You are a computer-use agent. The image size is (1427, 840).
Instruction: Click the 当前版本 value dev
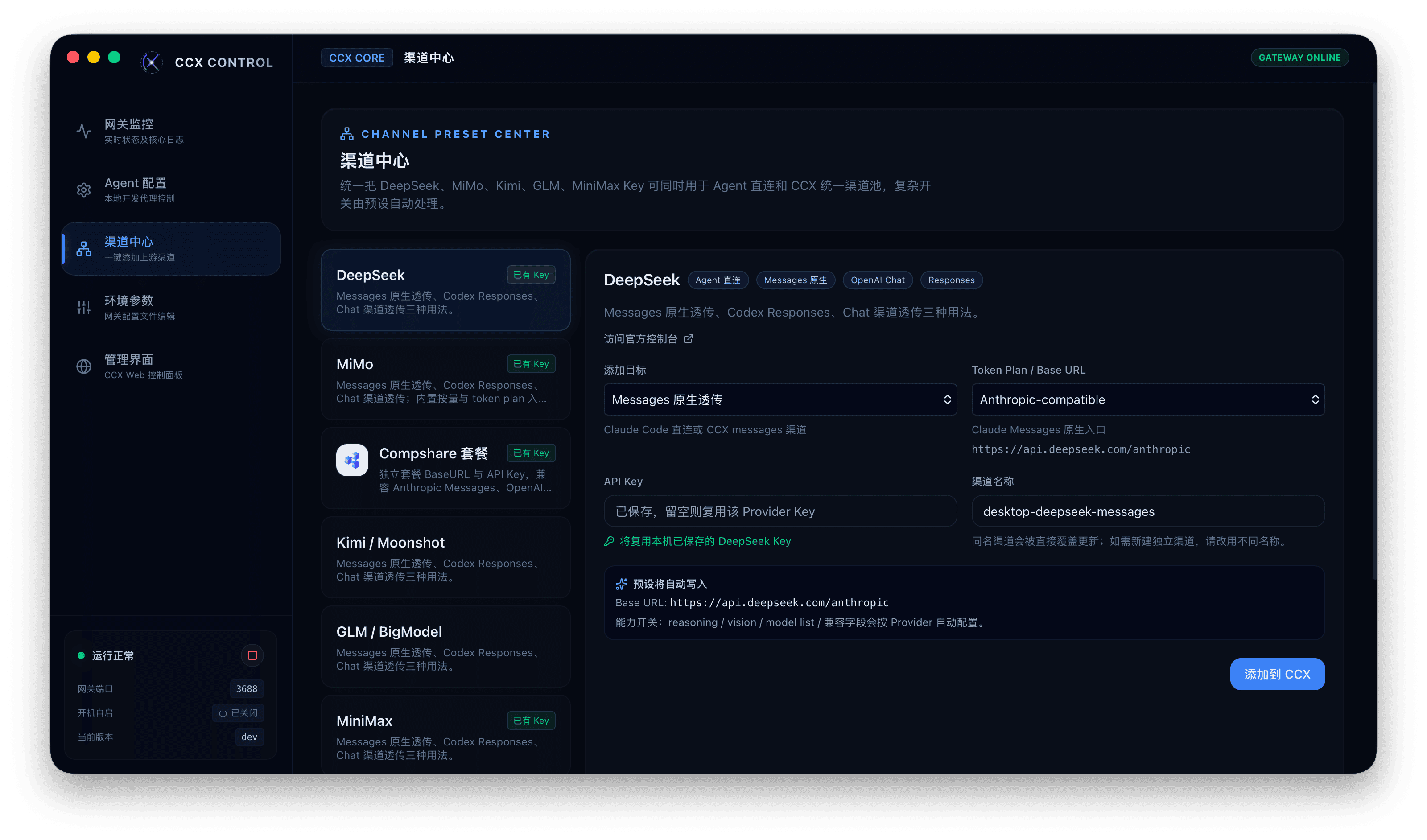point(249,737)
